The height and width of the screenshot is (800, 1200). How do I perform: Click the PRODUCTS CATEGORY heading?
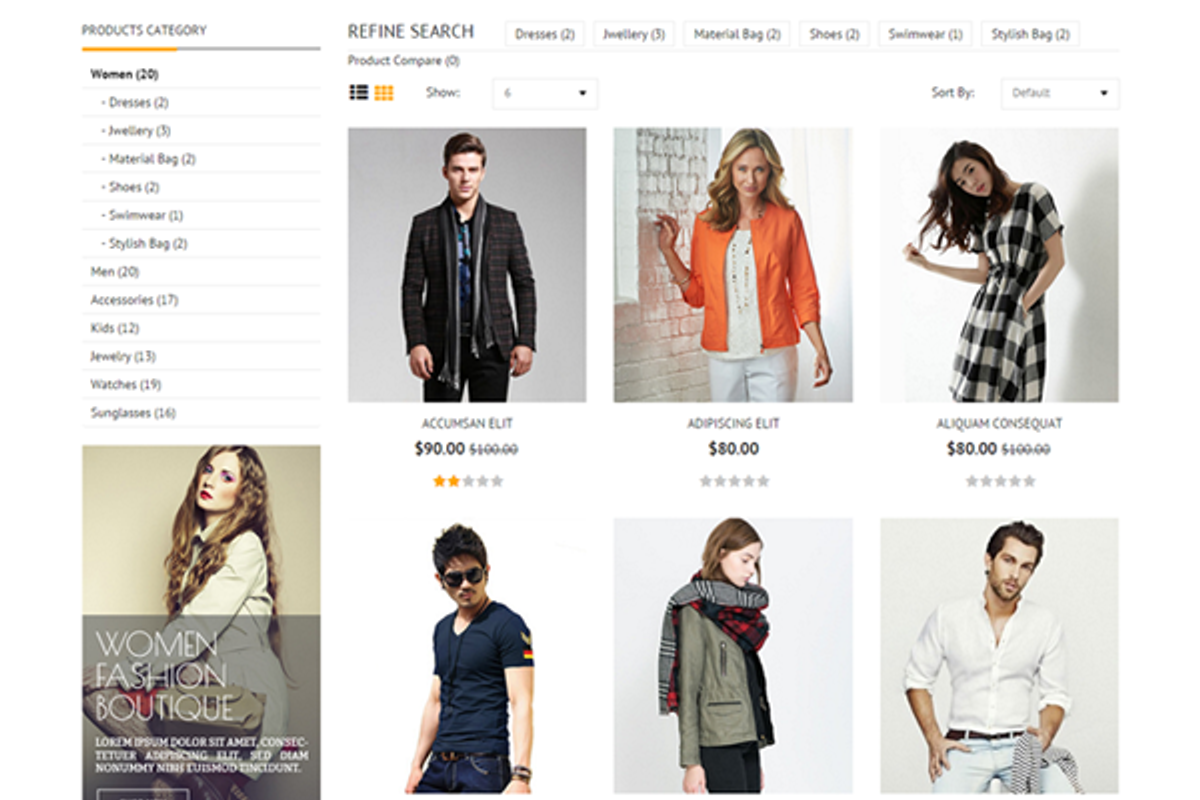pos(144,30)
